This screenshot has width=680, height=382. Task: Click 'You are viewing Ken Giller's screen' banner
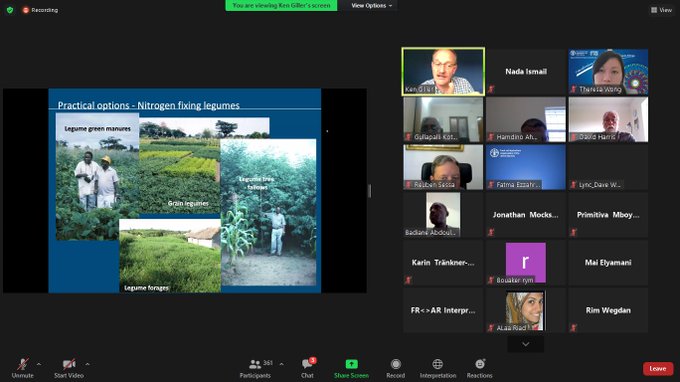coord(281,6)
